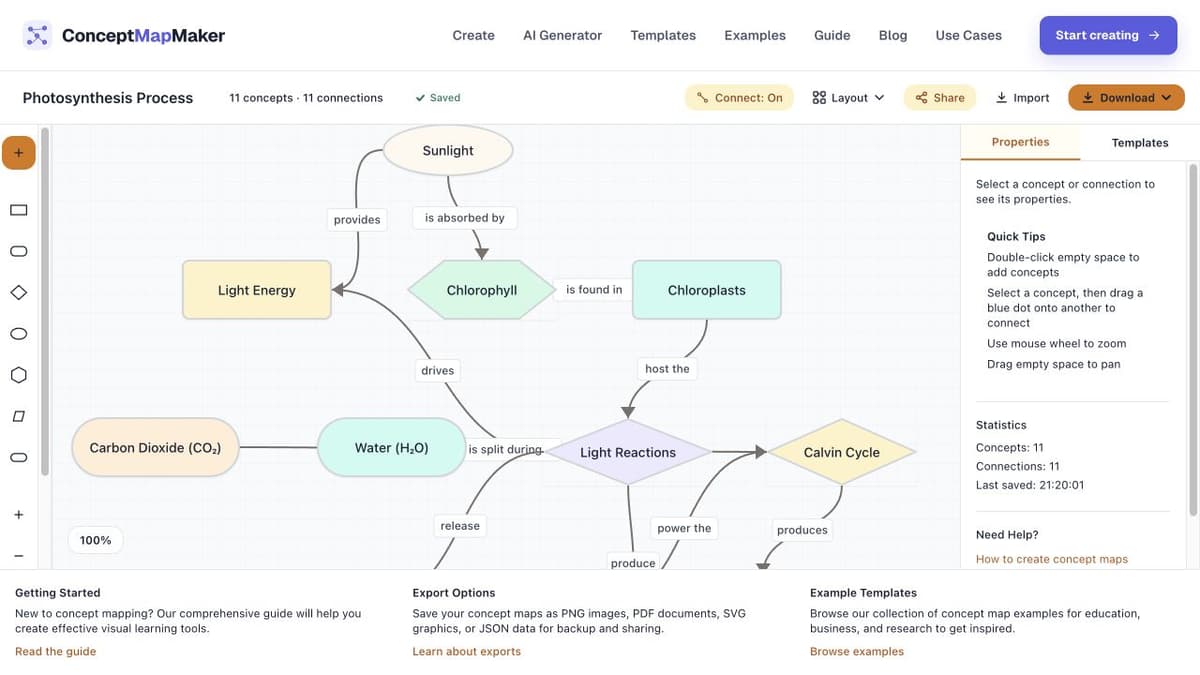1200x675 pixels.
Task: Select the Calvin Cycle diamond node
Action: [x=842, y=452]
